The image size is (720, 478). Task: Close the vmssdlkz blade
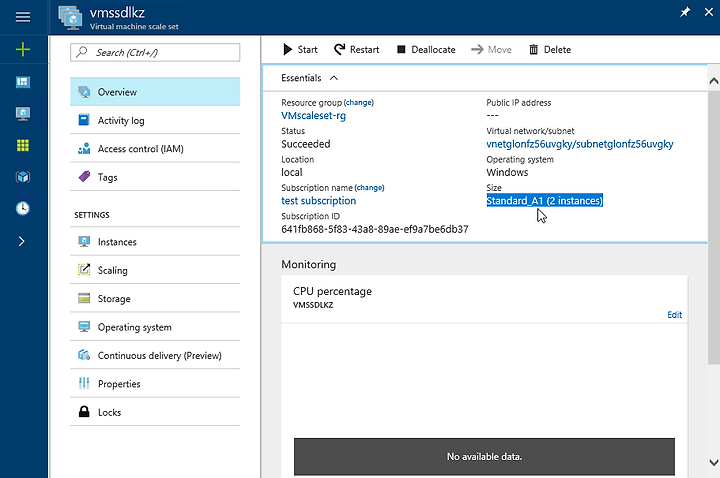709,12
